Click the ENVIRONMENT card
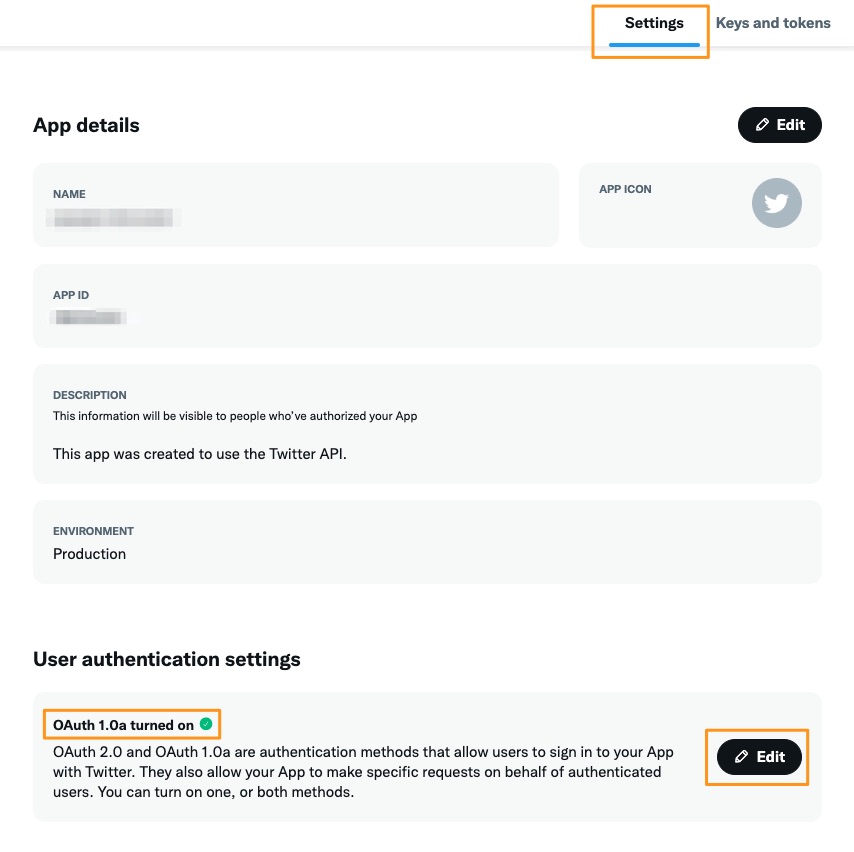The width and height of the screenshot is (854, 852). click(x=427, y=542)
